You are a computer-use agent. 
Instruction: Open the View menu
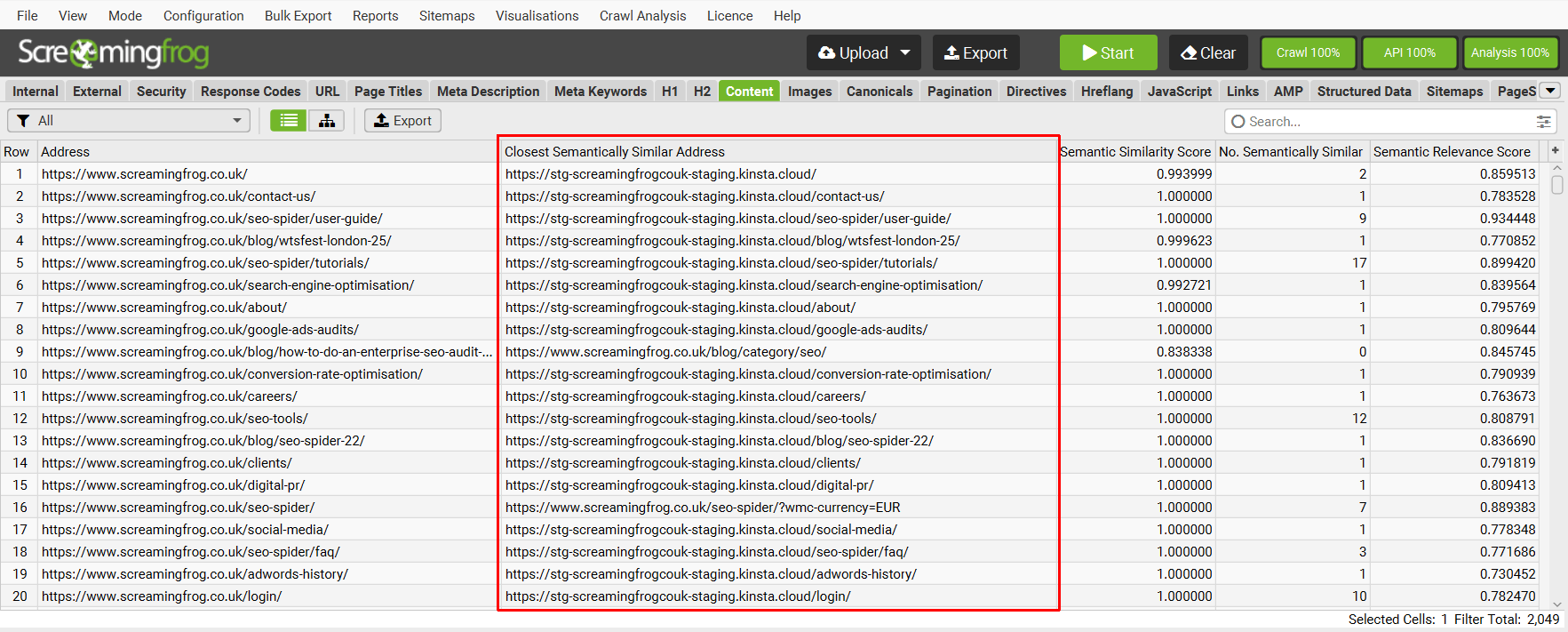tap(73, 15)
